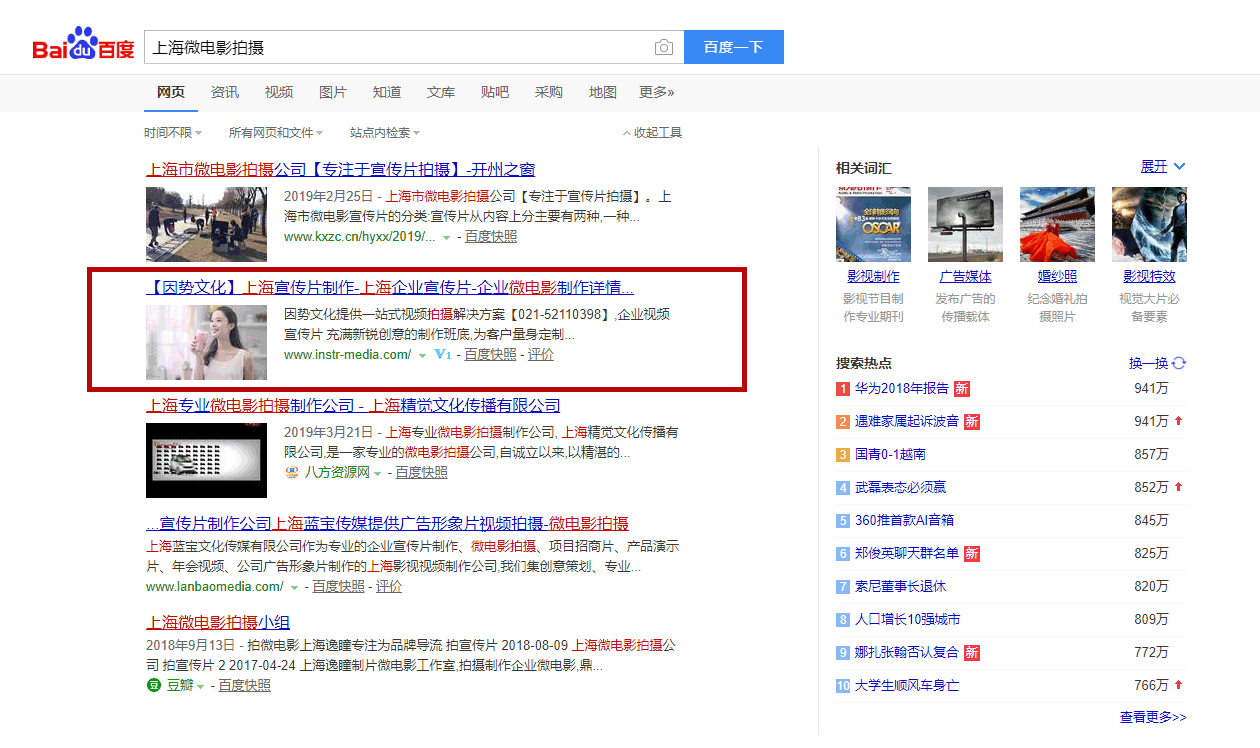This screenshot has width=1260, height=748.
Task: Open hot search 索尼董事长退休
Action: click(900, 586)
